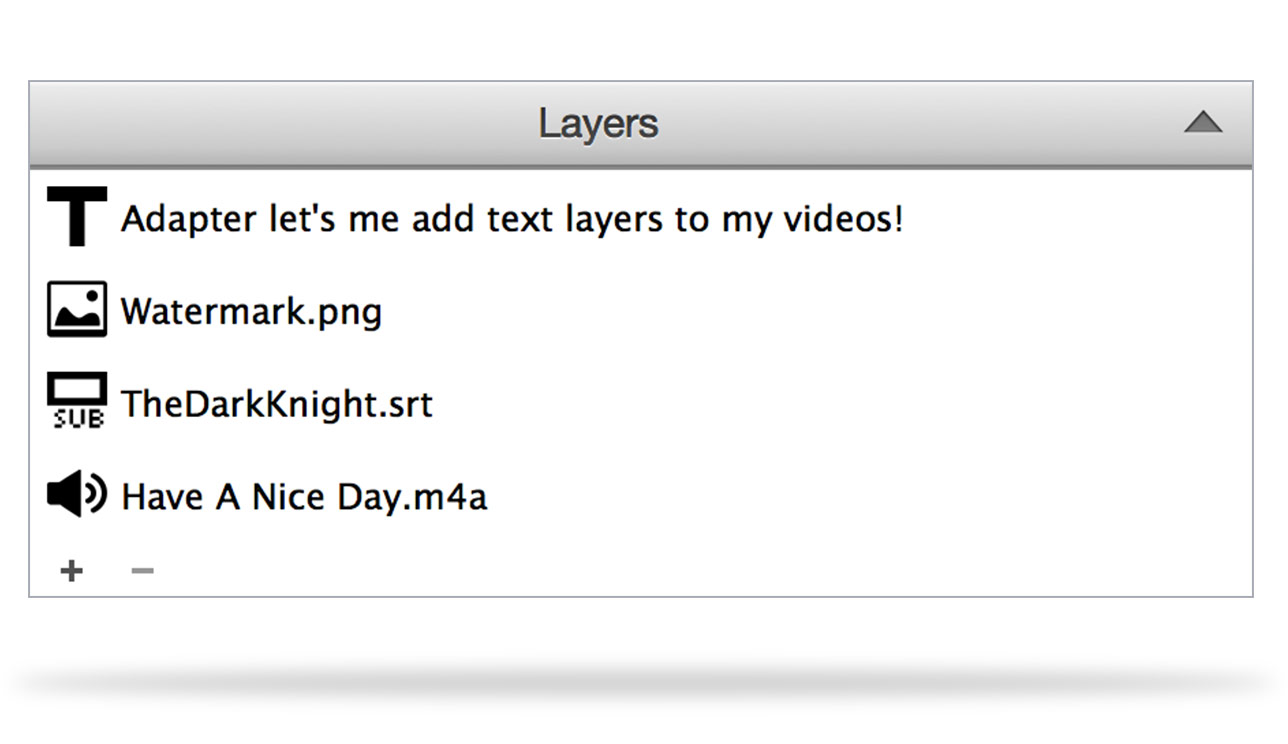Click the T icon on the text layer
This screenshot has width=1288, height=744.
point(76,215)
